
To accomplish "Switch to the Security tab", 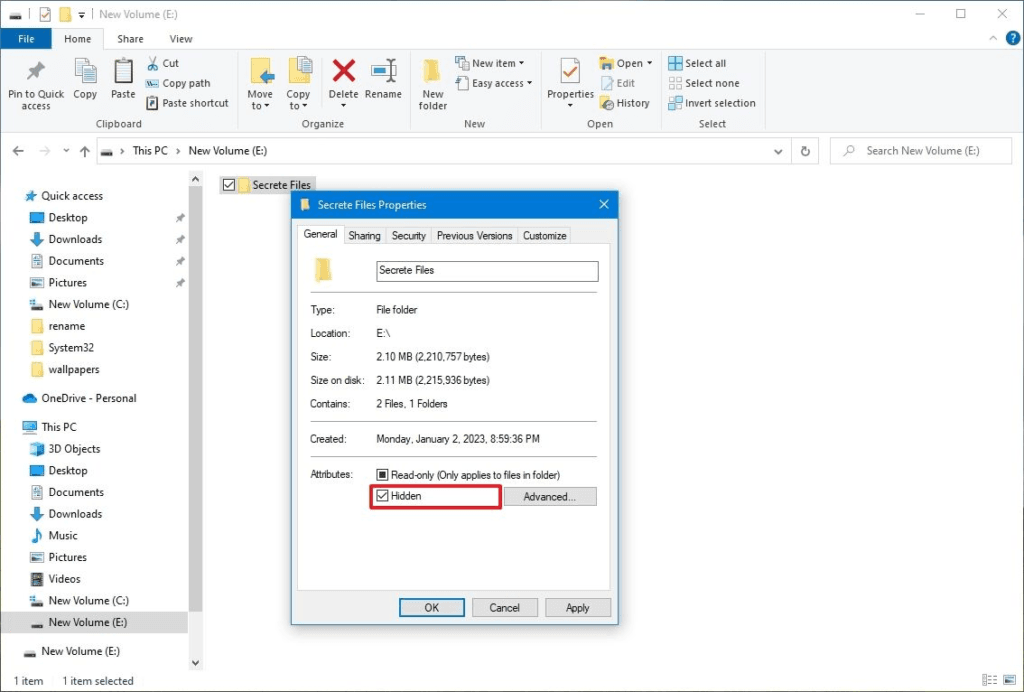I will click(x=408, y=236).
